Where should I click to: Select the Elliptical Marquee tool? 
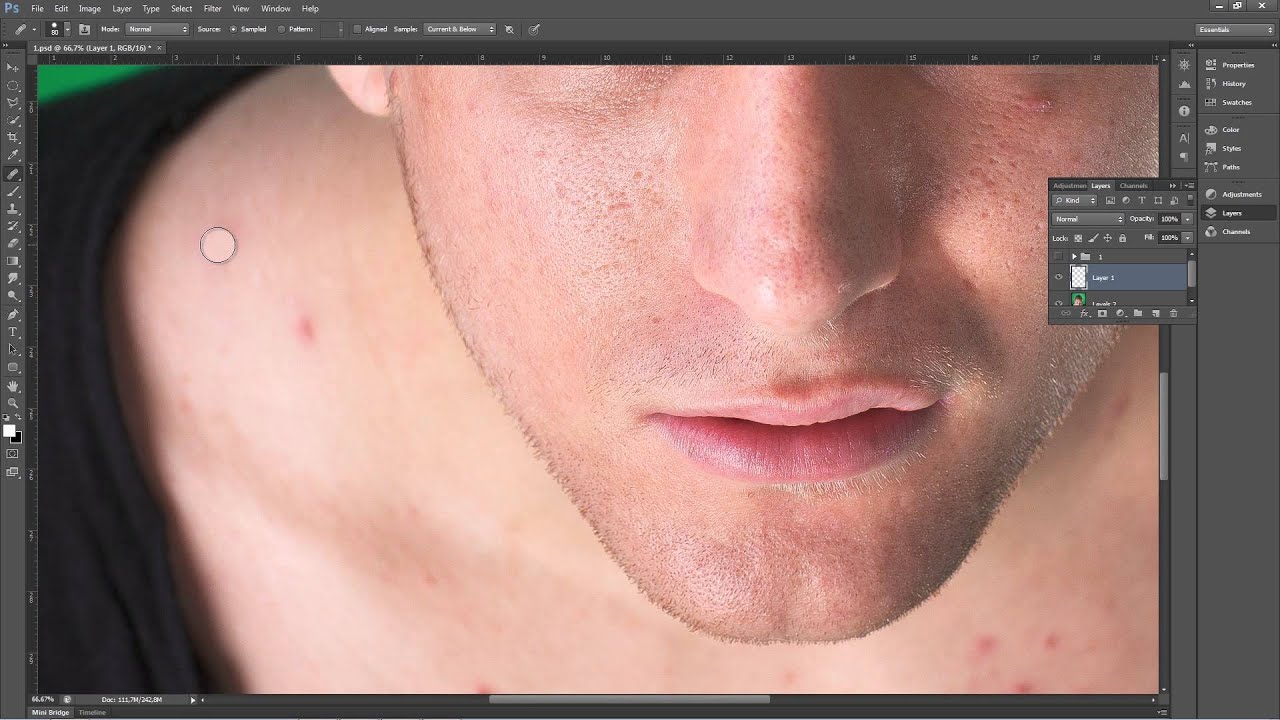13,85
